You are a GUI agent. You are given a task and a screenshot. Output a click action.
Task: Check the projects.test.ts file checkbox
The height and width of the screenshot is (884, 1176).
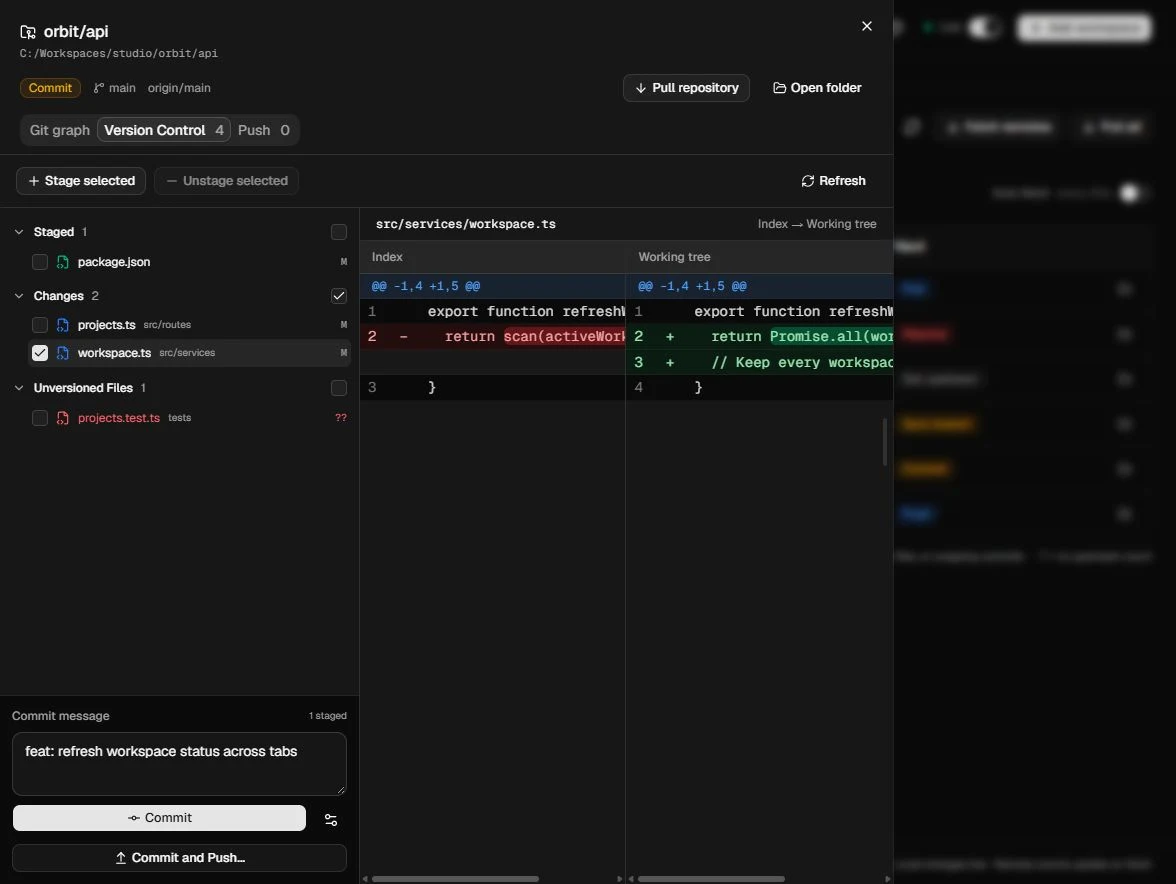tap(40, 418)
